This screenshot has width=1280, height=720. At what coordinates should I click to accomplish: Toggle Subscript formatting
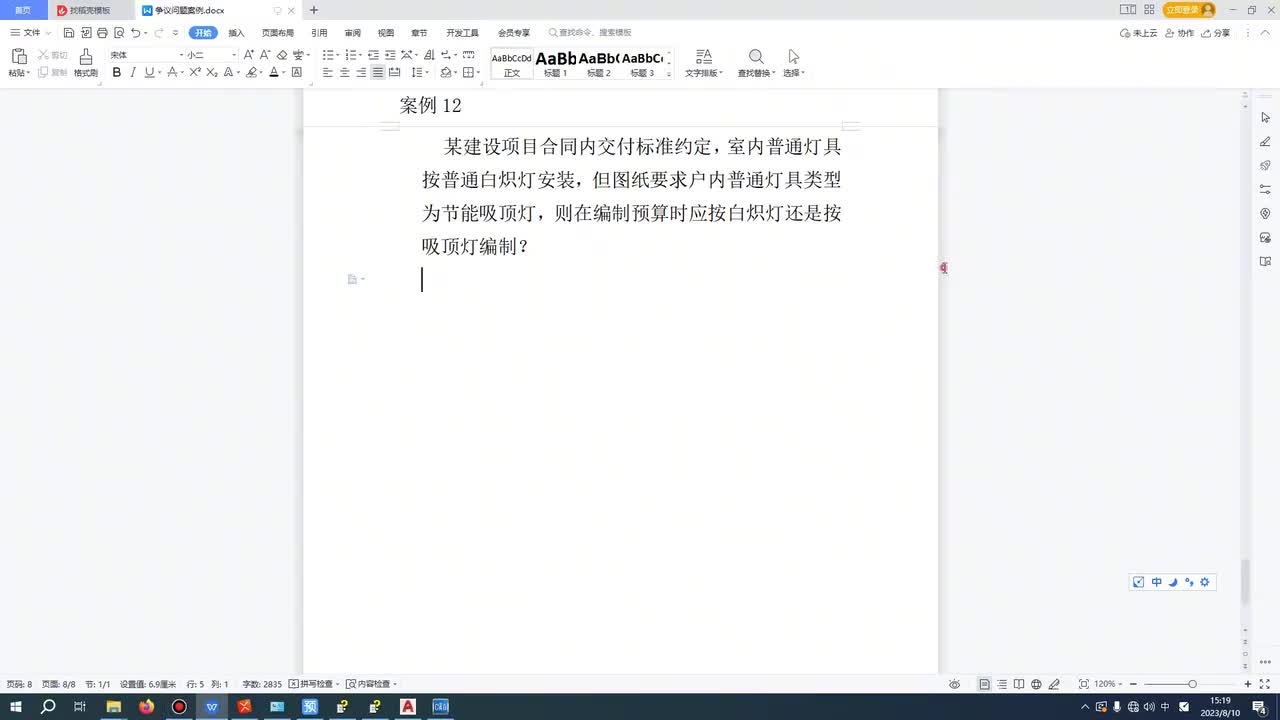coord(212,72)
